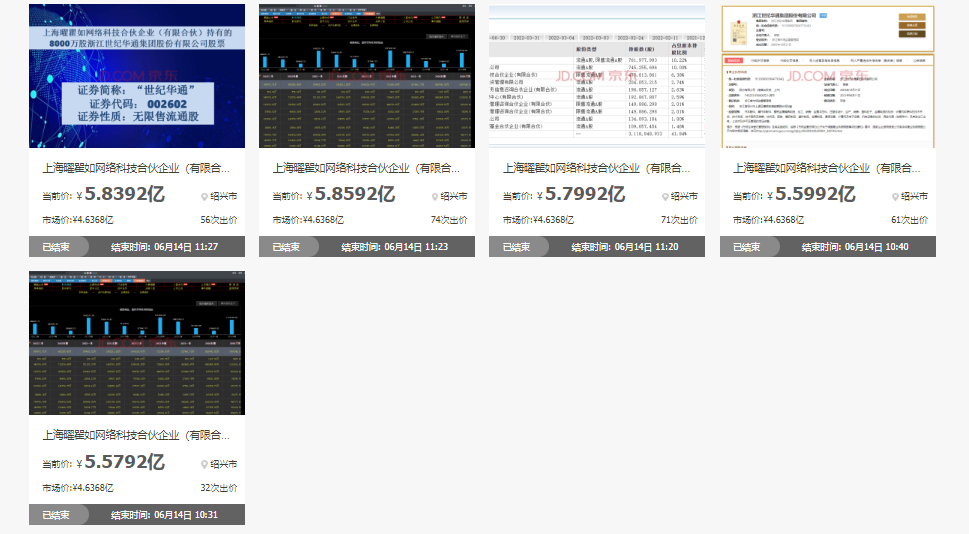Click 32次出价 bid count
This screenshot has height=534, width=969.
click(219, 488)
